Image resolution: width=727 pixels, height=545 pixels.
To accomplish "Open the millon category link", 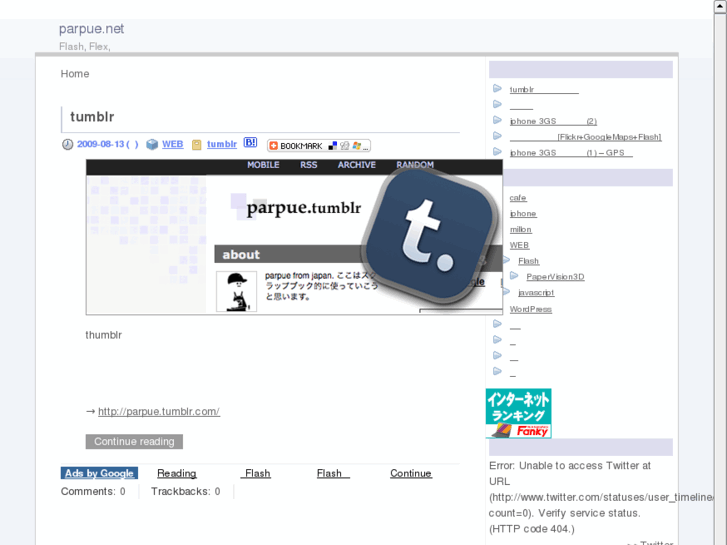I will (521, 230).
